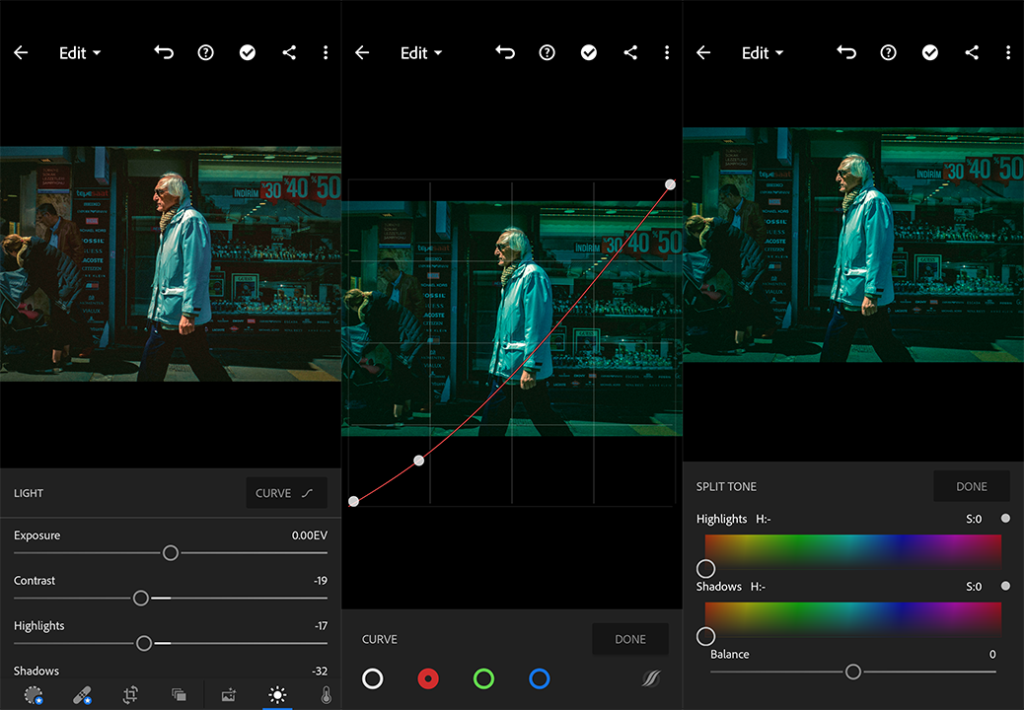Select the healing brush tool
Image resolution: width=1024 pixels, height=710 pixels.
(82, 695)
